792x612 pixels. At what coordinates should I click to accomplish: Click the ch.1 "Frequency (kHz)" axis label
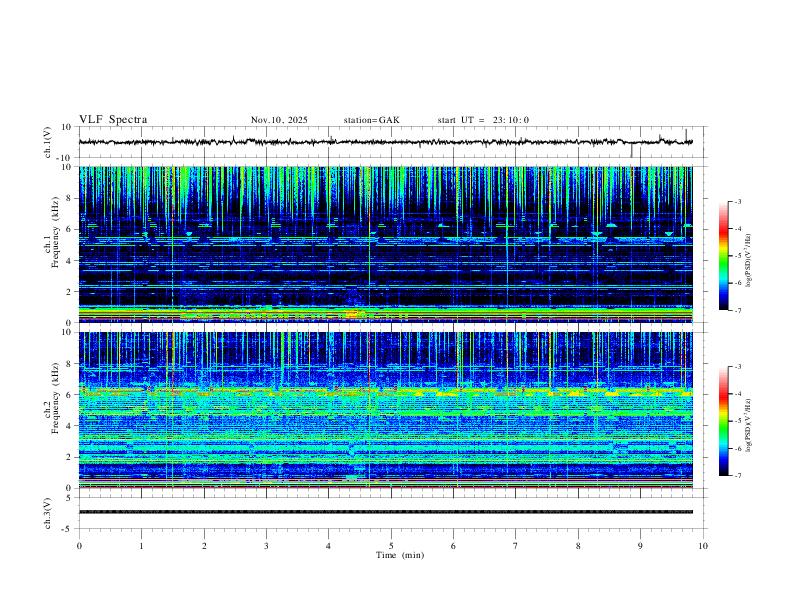(x=55, y=233)
